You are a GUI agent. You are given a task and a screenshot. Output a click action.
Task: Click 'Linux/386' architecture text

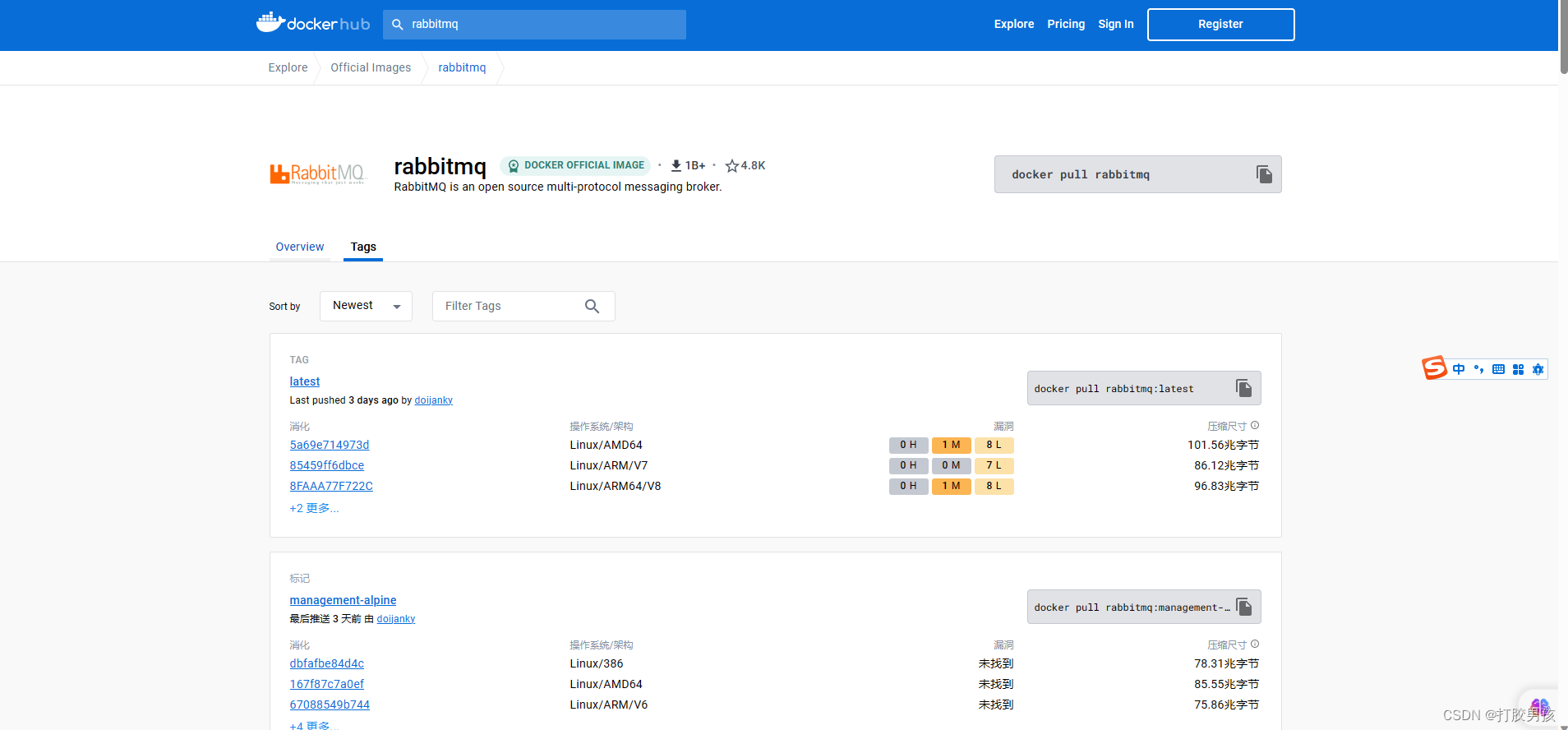[x=597, y=663]
